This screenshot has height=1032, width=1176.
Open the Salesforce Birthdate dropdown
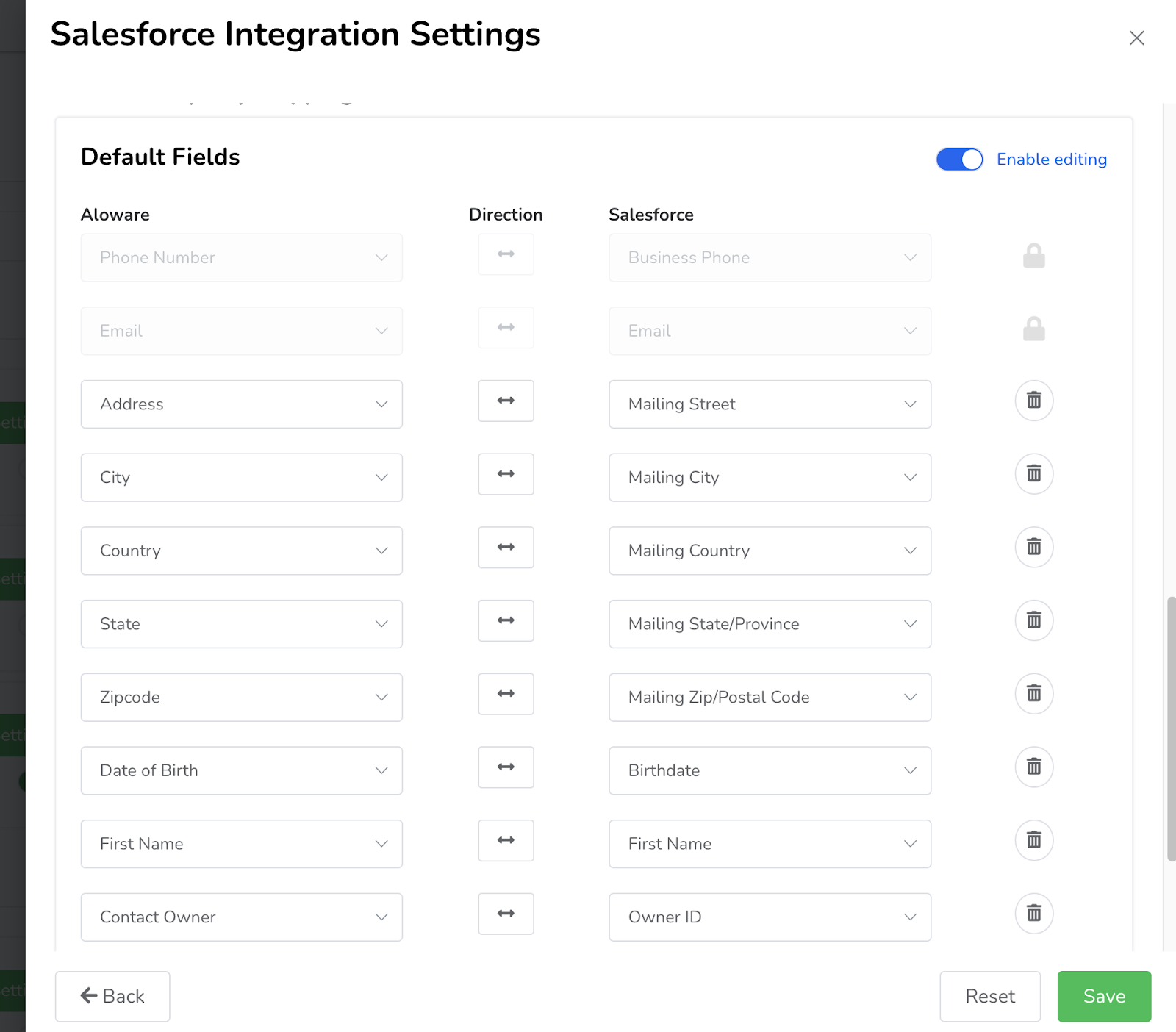pyautogui.click(x=770, y=770)
